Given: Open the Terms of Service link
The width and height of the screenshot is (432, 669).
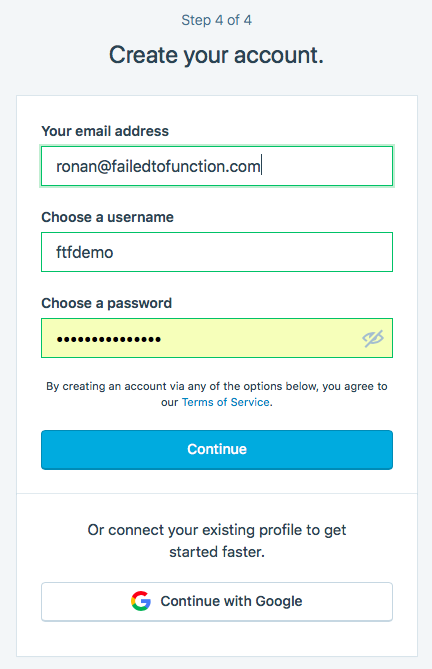Looking at the screenshot, I should 226,402.
